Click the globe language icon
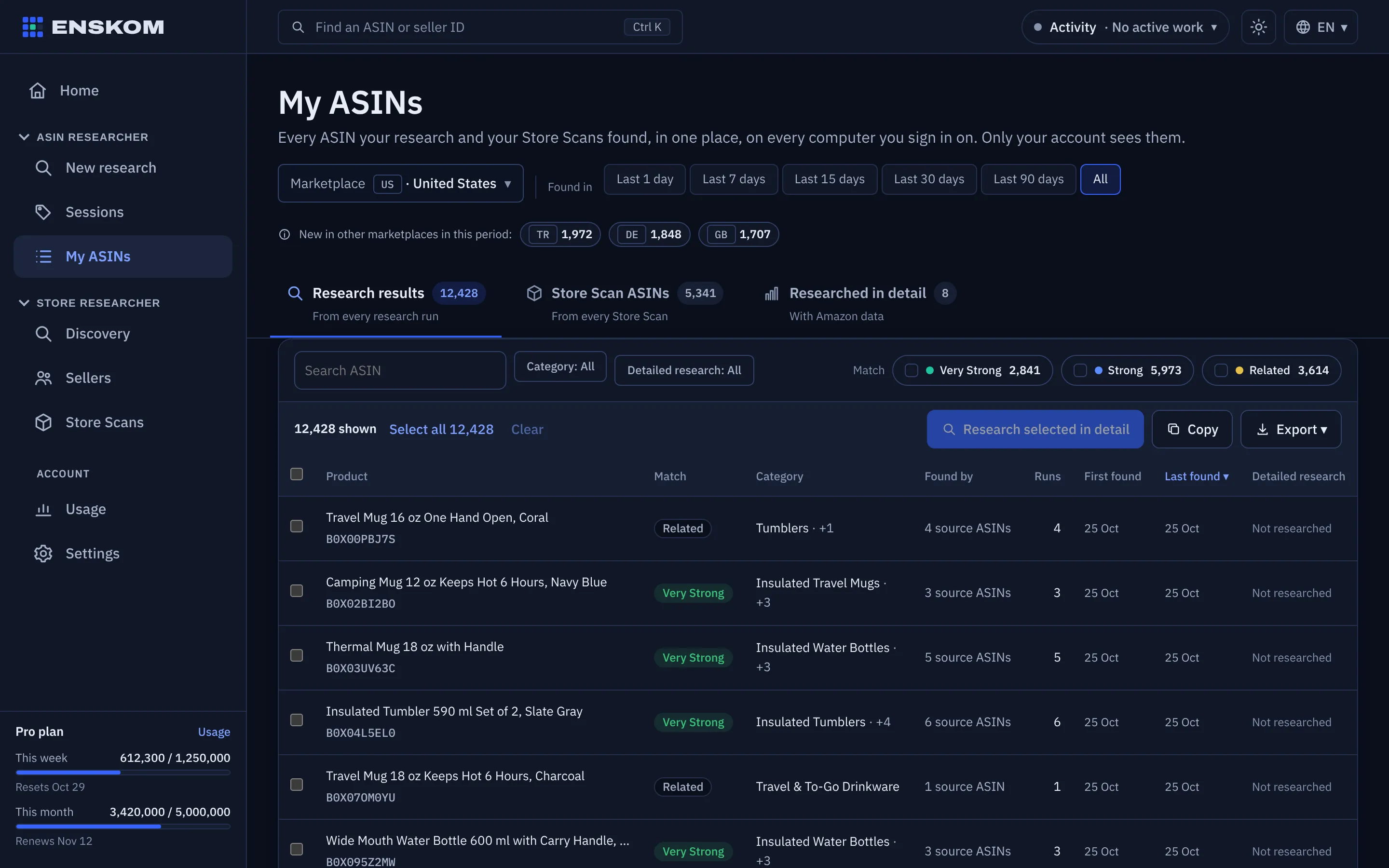The width and height of the screenshot is (1389, 868). (x=1303, y=27)
